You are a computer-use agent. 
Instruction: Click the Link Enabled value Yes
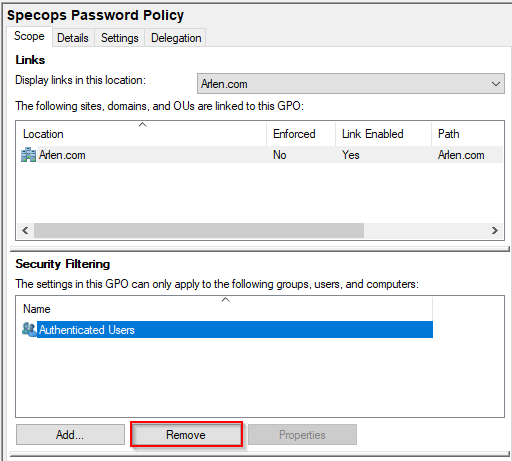coord(351,155)
